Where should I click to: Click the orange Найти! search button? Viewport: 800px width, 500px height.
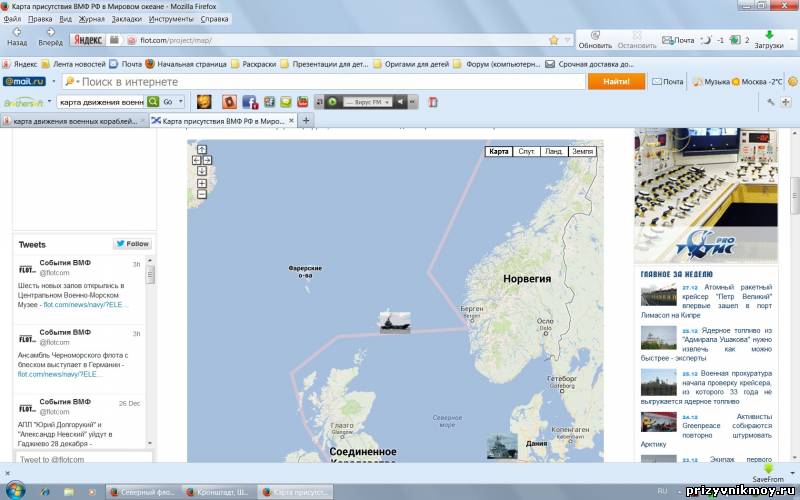click(x=616, y=81)
